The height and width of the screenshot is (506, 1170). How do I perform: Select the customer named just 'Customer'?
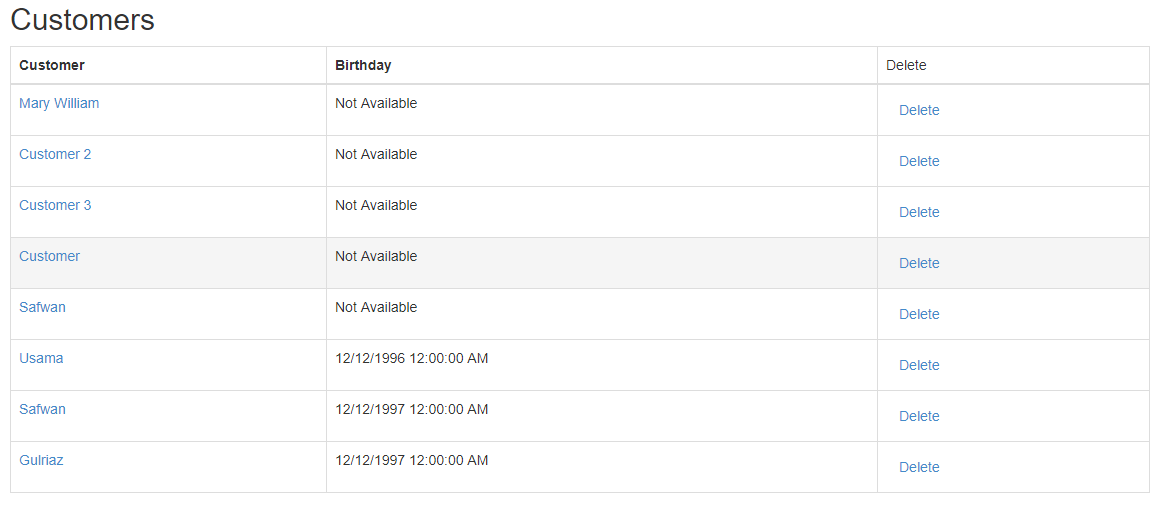pos(49,256)
